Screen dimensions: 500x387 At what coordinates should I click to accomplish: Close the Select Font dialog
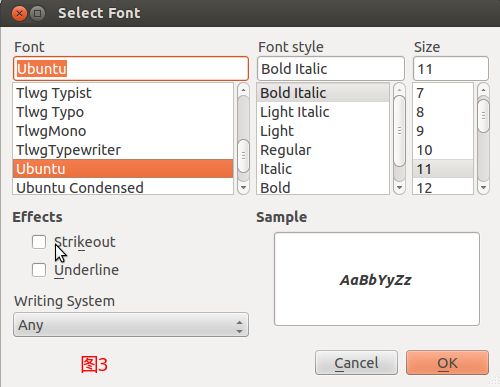[19, 13]
